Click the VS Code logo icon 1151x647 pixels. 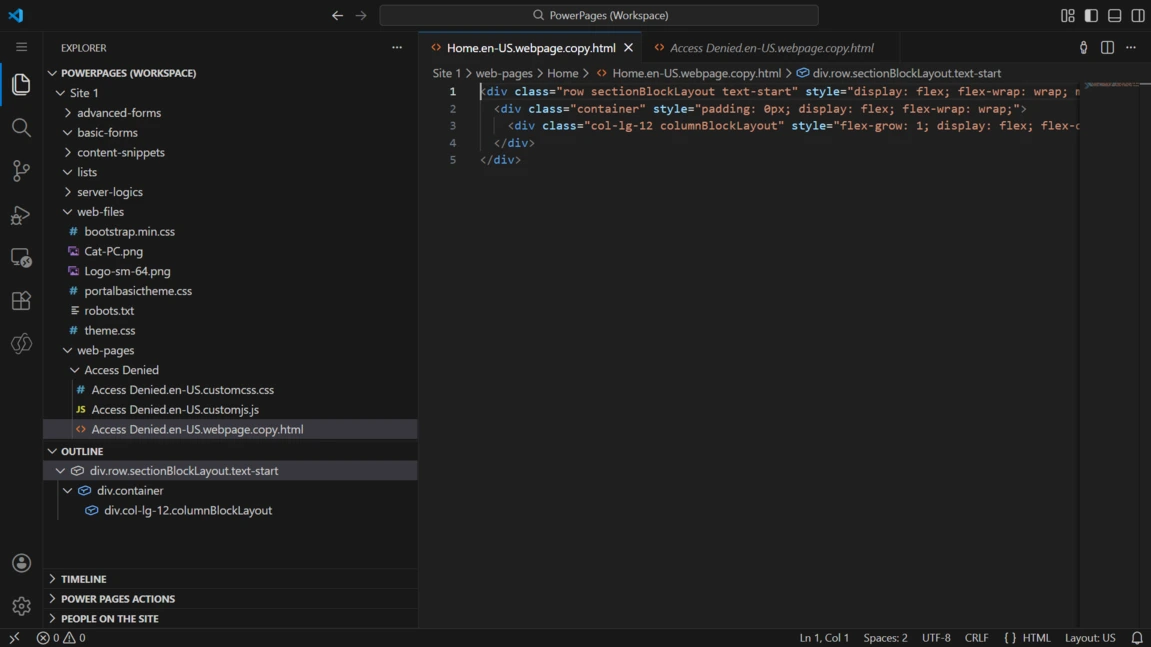click(x=15, y=15)
